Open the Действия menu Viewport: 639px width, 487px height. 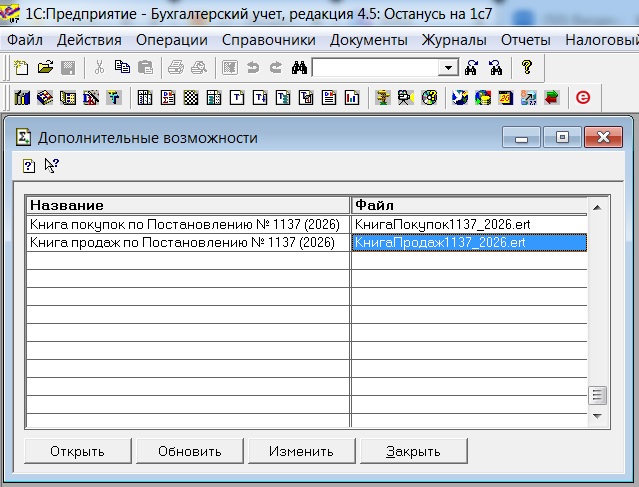coord(89,40)
